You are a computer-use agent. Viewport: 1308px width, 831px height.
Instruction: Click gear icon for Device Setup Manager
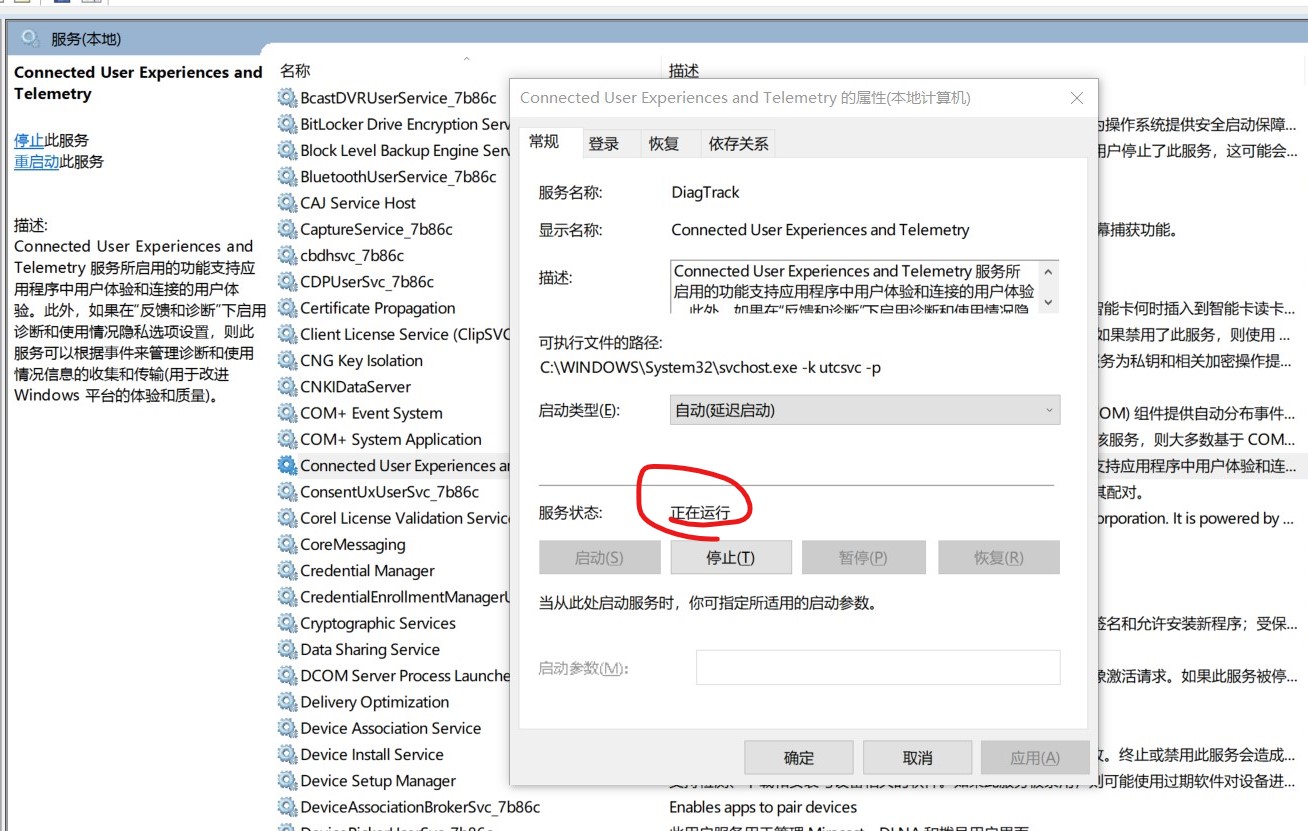(x=287, y=781)
